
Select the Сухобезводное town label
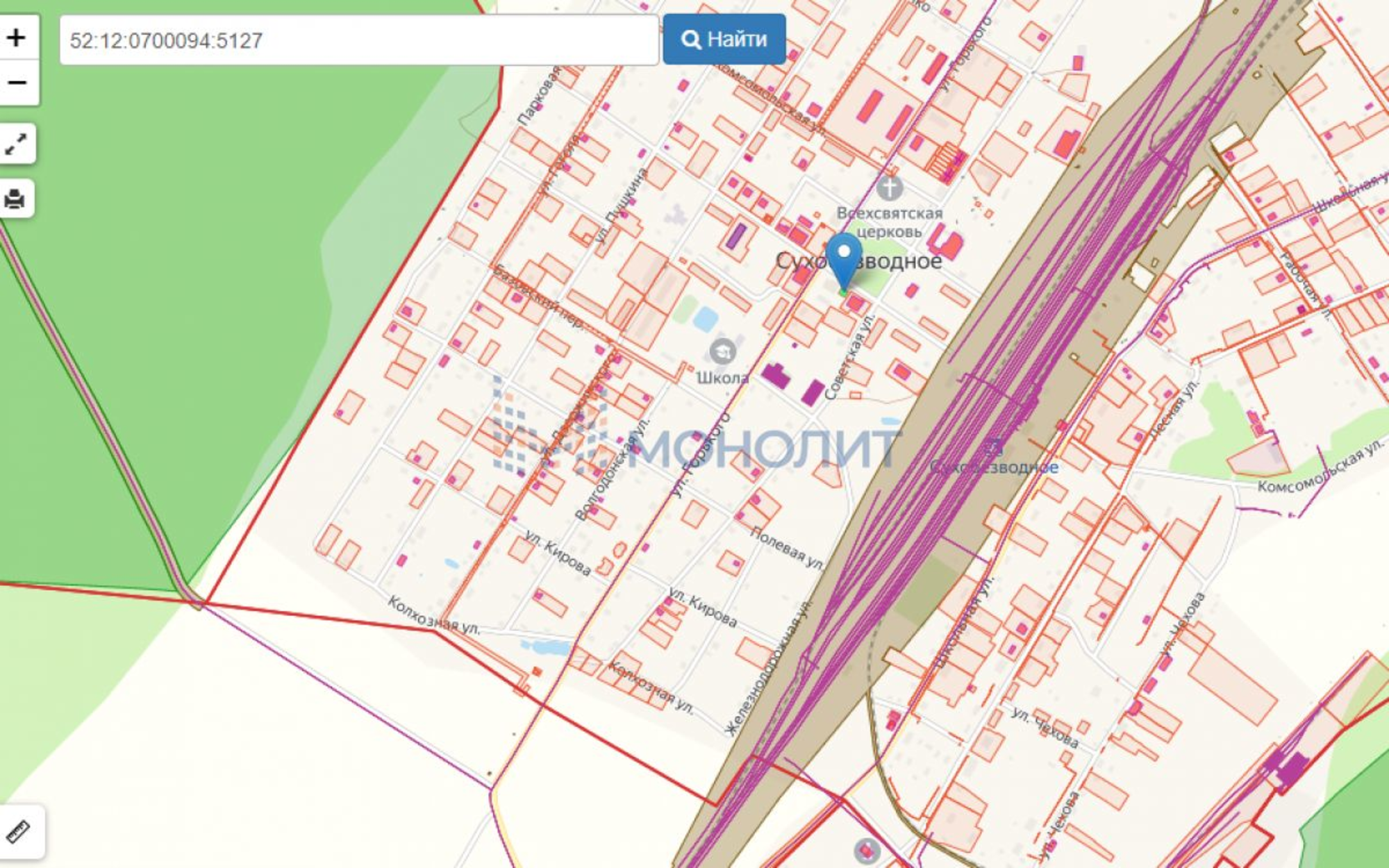(858, 261)
